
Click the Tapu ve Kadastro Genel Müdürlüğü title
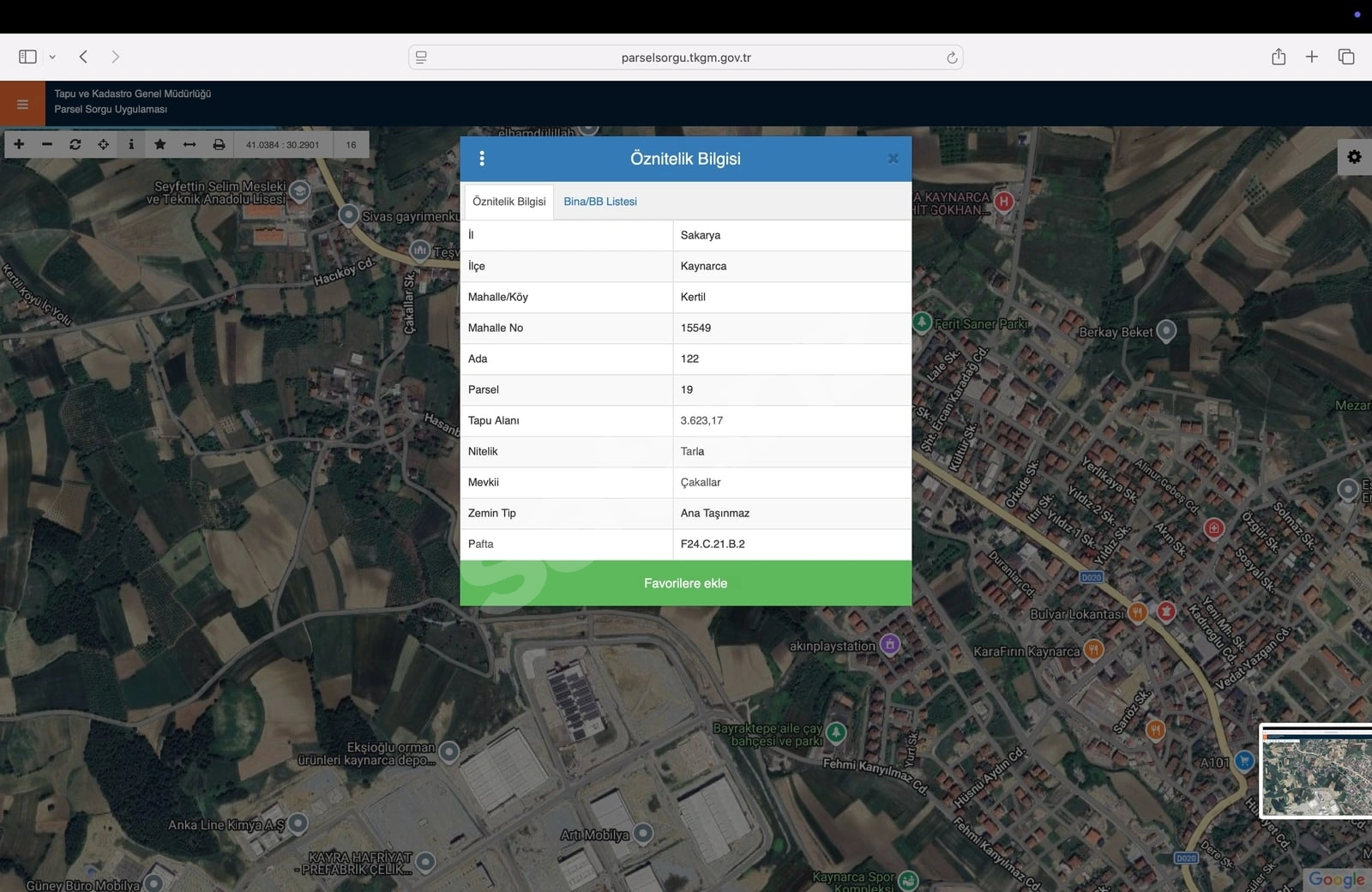(133, 93)
